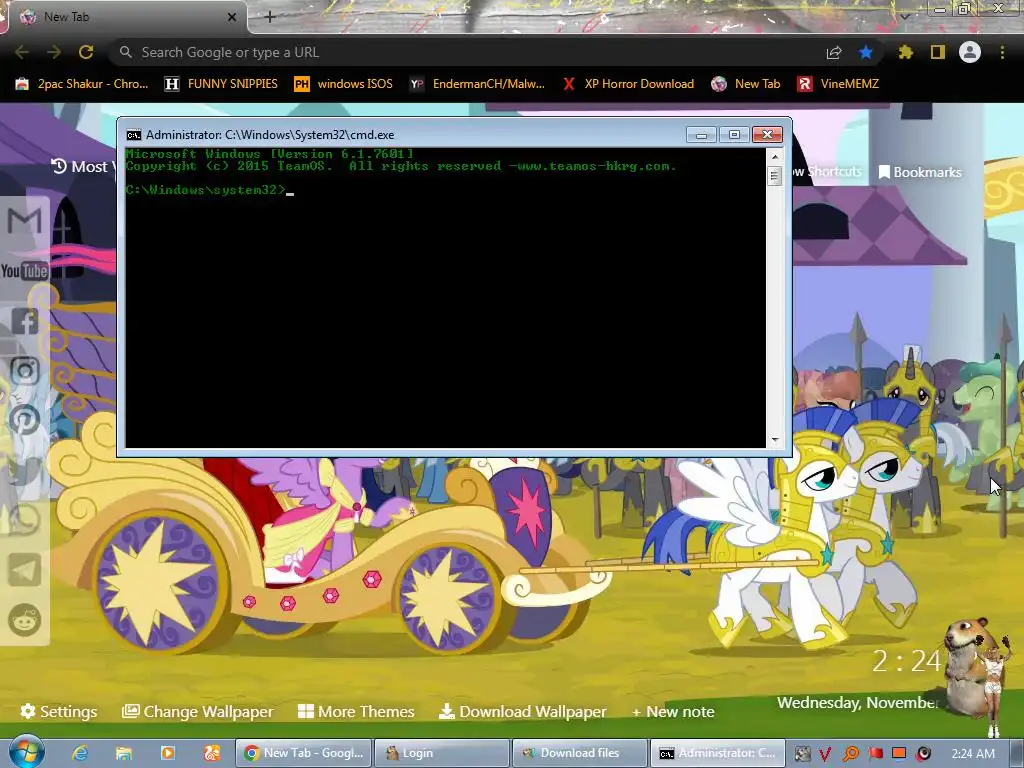
Task: Open Windows Explorer folder icon in taskbar
Action: pyautogui.click(x=123, y=753)
